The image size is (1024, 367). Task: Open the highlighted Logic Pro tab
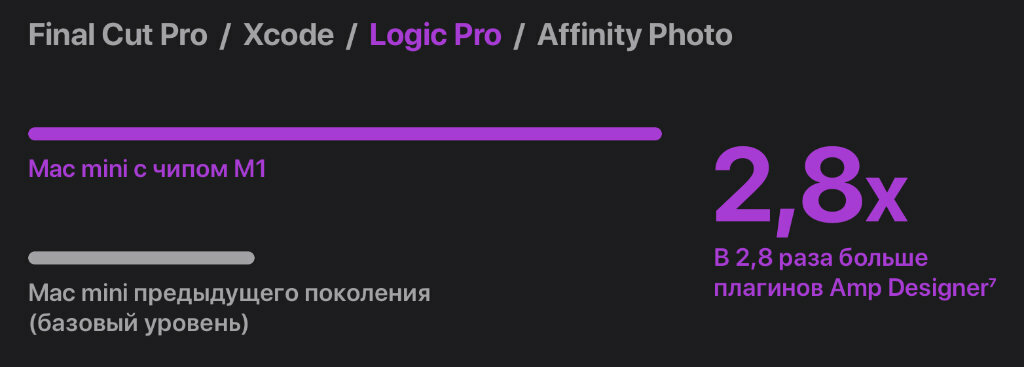(436, 35)
